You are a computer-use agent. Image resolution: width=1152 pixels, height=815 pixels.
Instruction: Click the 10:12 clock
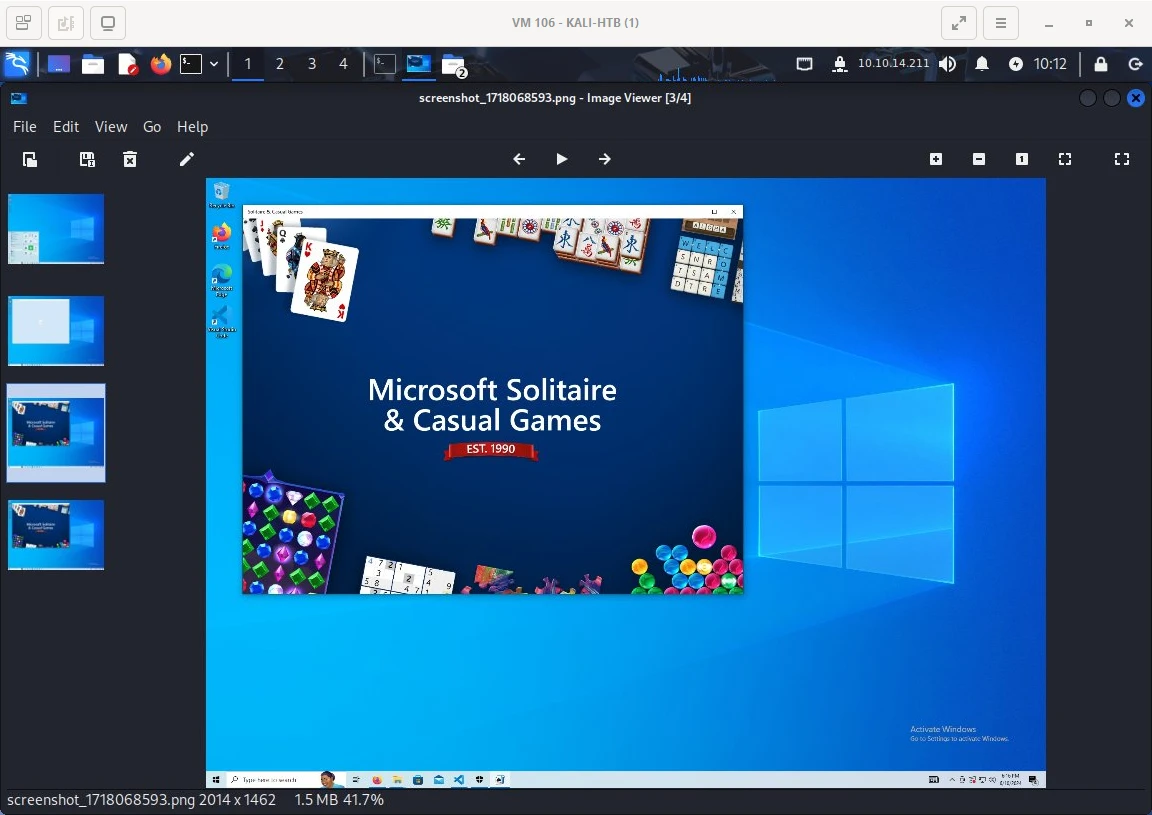pos(1050,64)
